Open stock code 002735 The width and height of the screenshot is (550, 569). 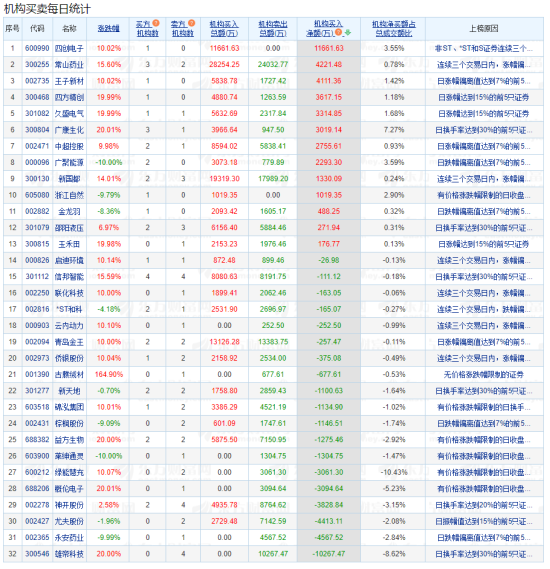37,81
